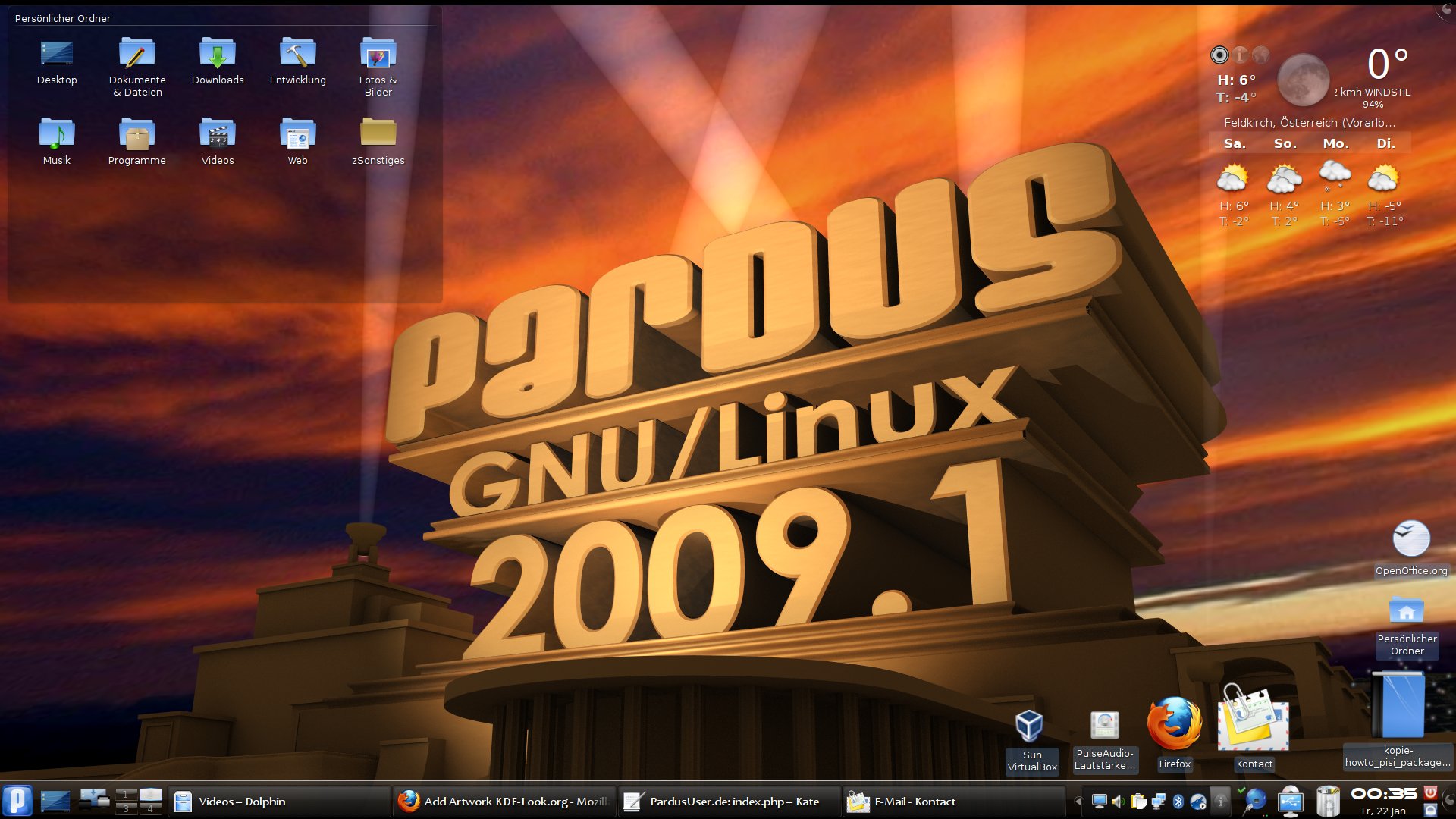The height and width of the screenshot is (819, 1456).
Task: Launch Kontact from the desktop icon
Action: 1254,726
